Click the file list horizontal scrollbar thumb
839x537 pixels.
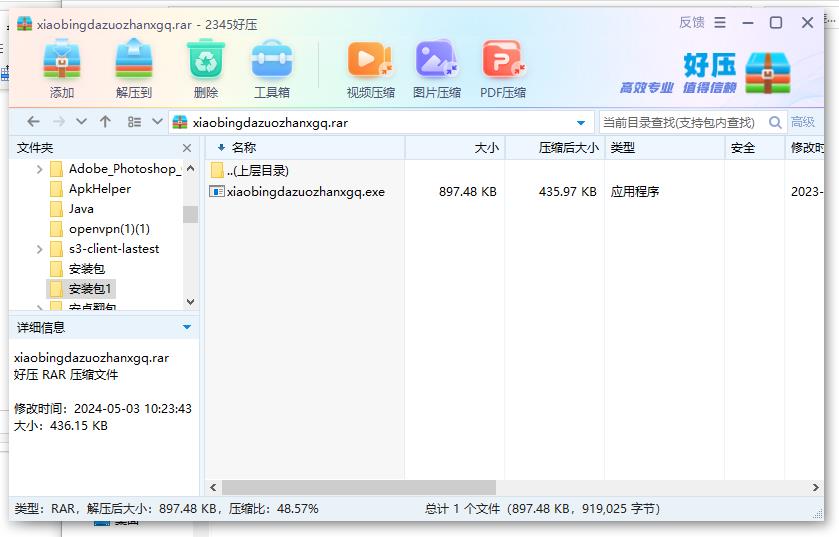[359, 487]
